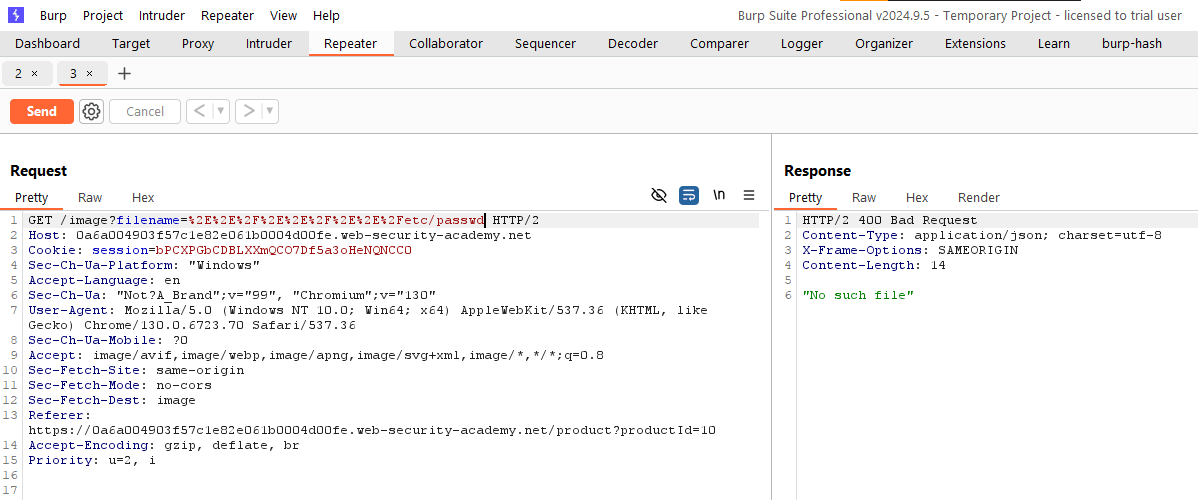Expand back history dropdown arrow
This screenshot has width=1198, height=500.
(220, 111)
